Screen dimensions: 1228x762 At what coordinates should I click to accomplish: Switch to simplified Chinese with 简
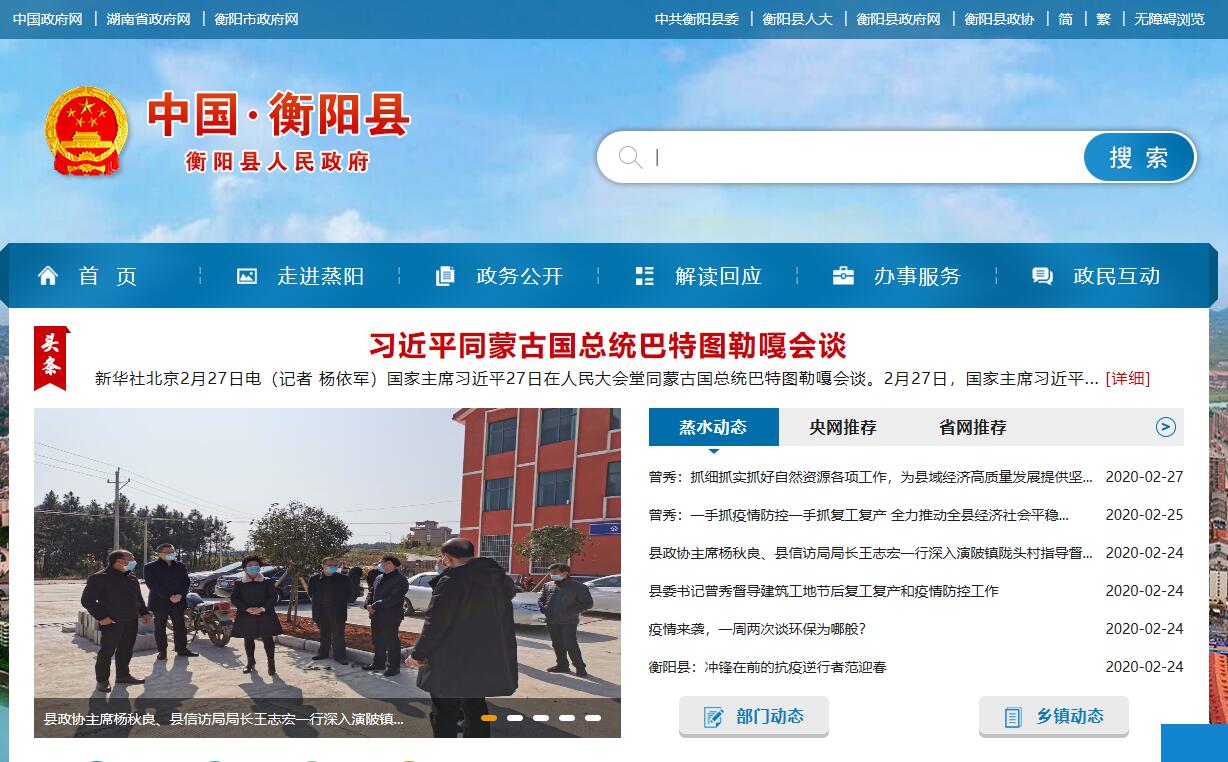(x=1066, y=19)
